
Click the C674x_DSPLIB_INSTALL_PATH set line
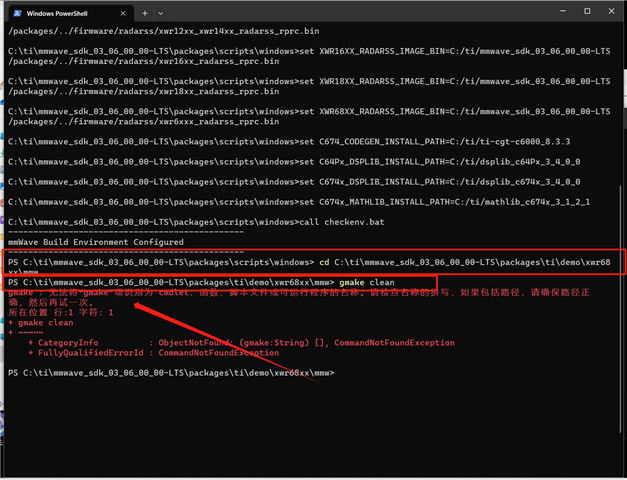[x=294, y=182]
